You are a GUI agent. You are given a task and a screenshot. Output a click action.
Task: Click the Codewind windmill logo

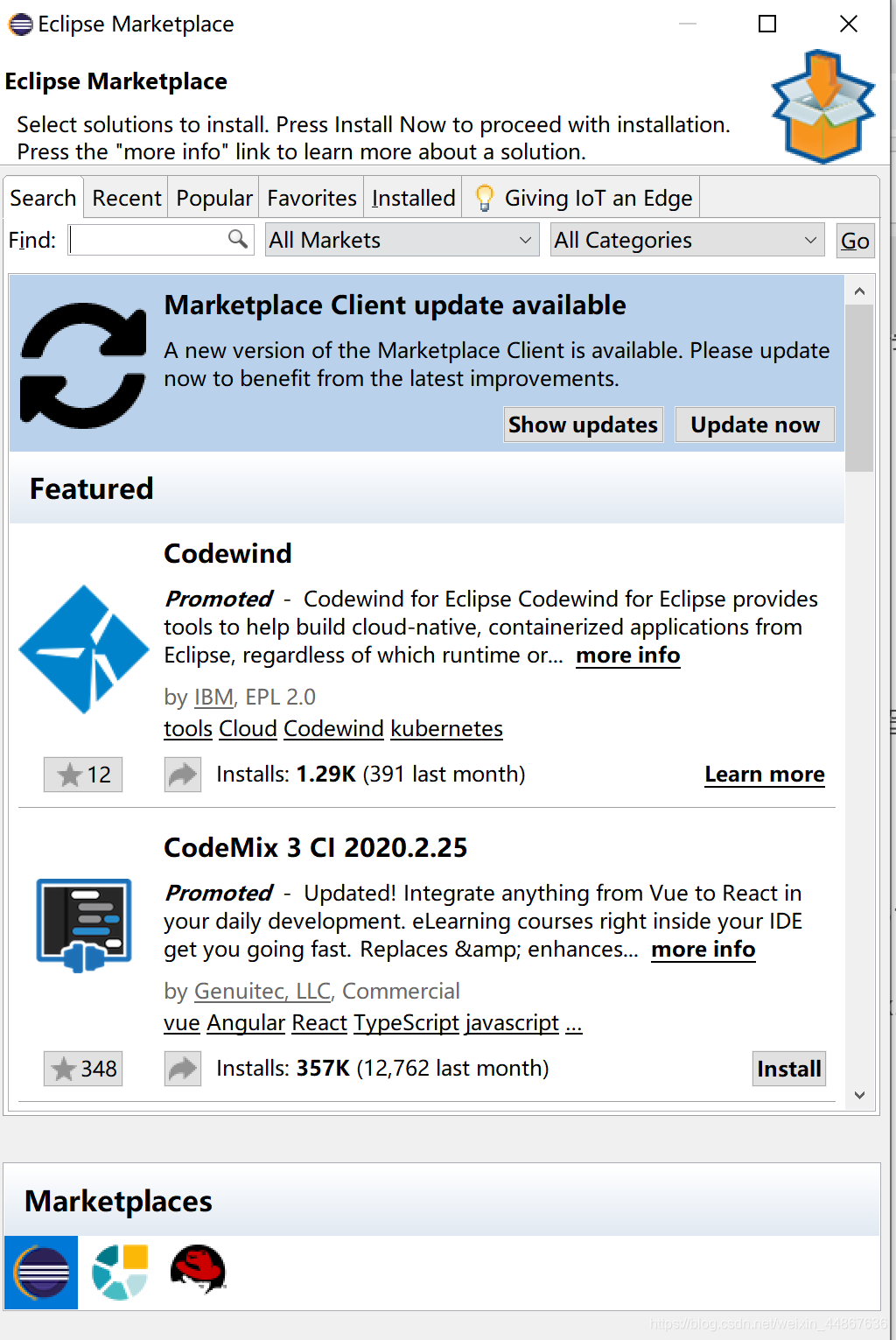84,649
